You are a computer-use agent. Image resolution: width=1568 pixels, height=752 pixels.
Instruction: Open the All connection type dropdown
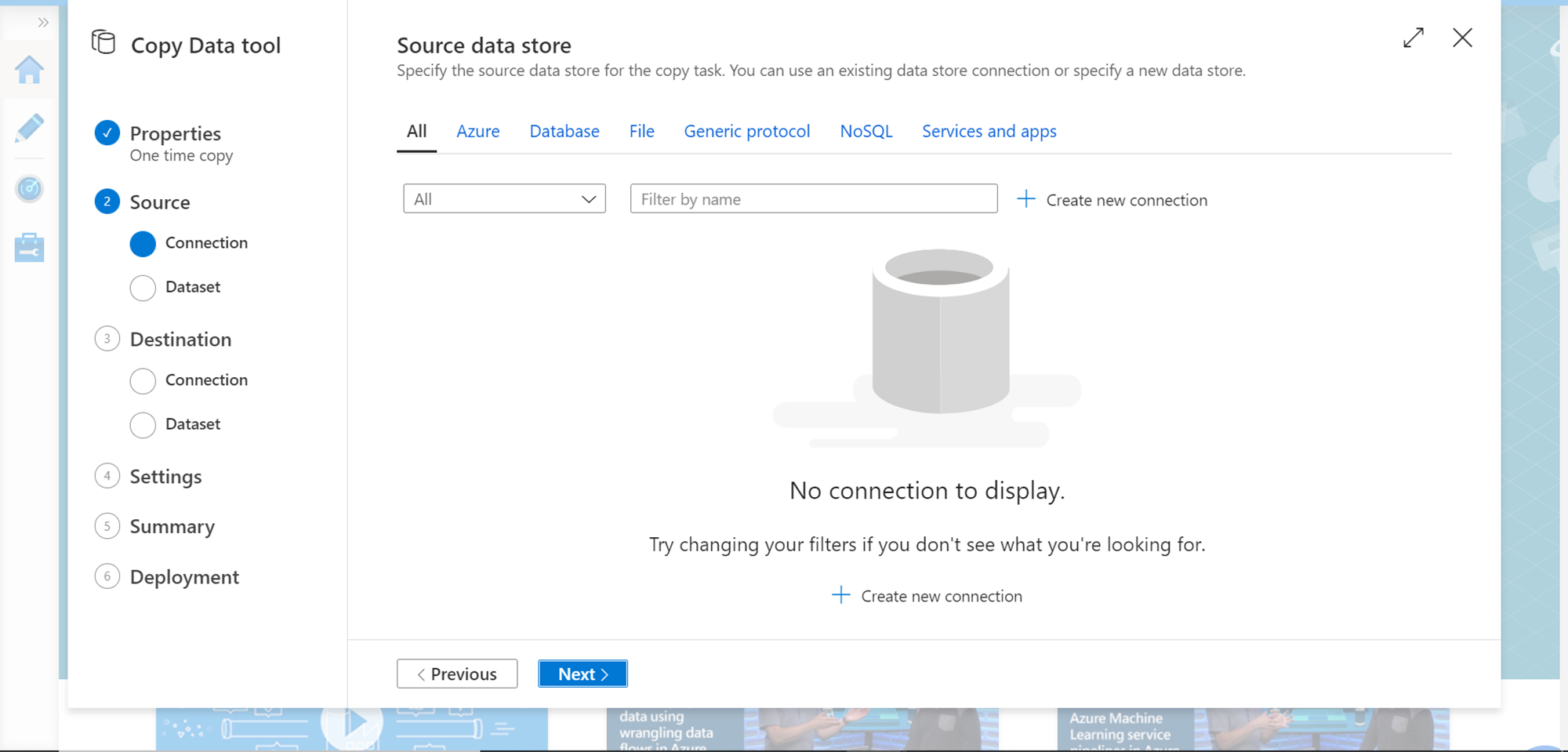[x=504, y=199]
